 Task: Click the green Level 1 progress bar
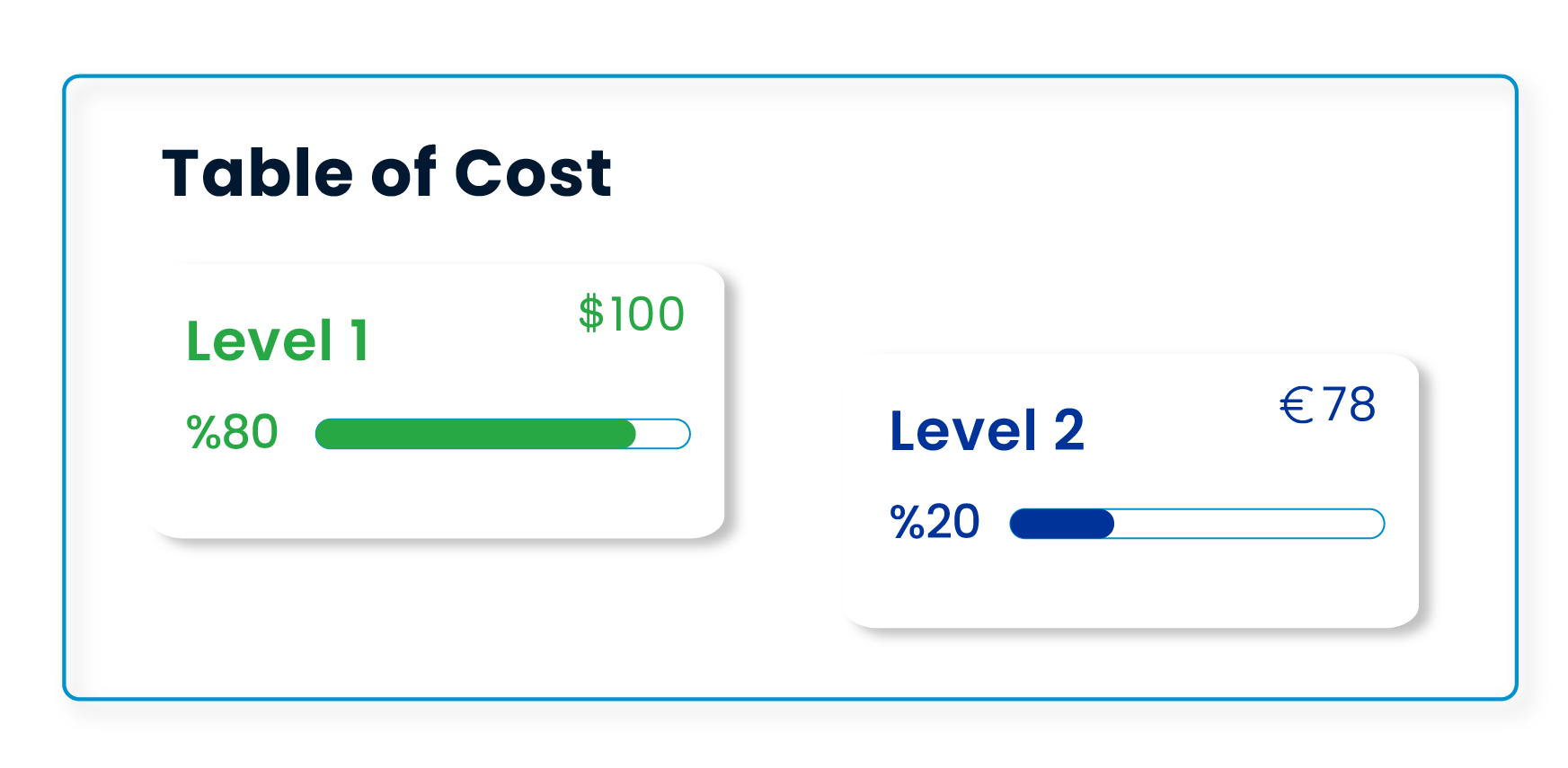502,434
